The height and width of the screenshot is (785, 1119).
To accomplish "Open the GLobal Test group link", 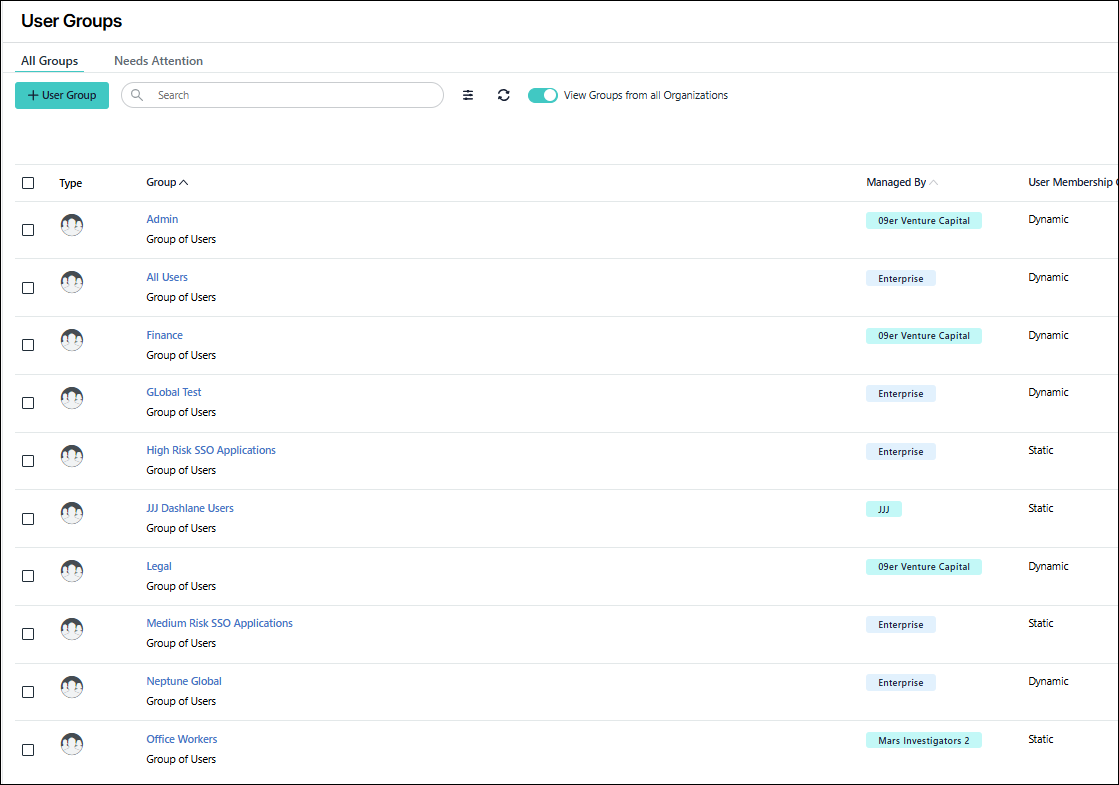I will tap(173, 392).
